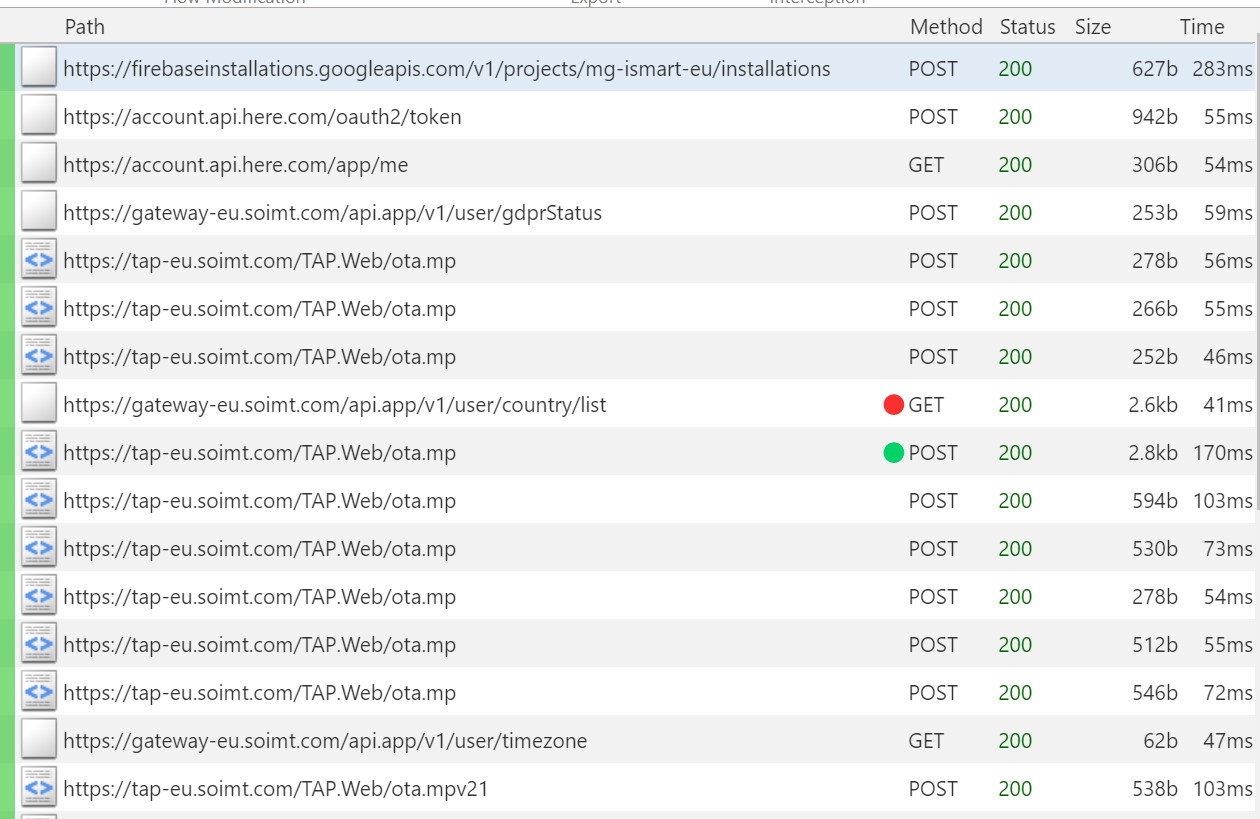Sort flows by the Path column header

coord(85,27)
